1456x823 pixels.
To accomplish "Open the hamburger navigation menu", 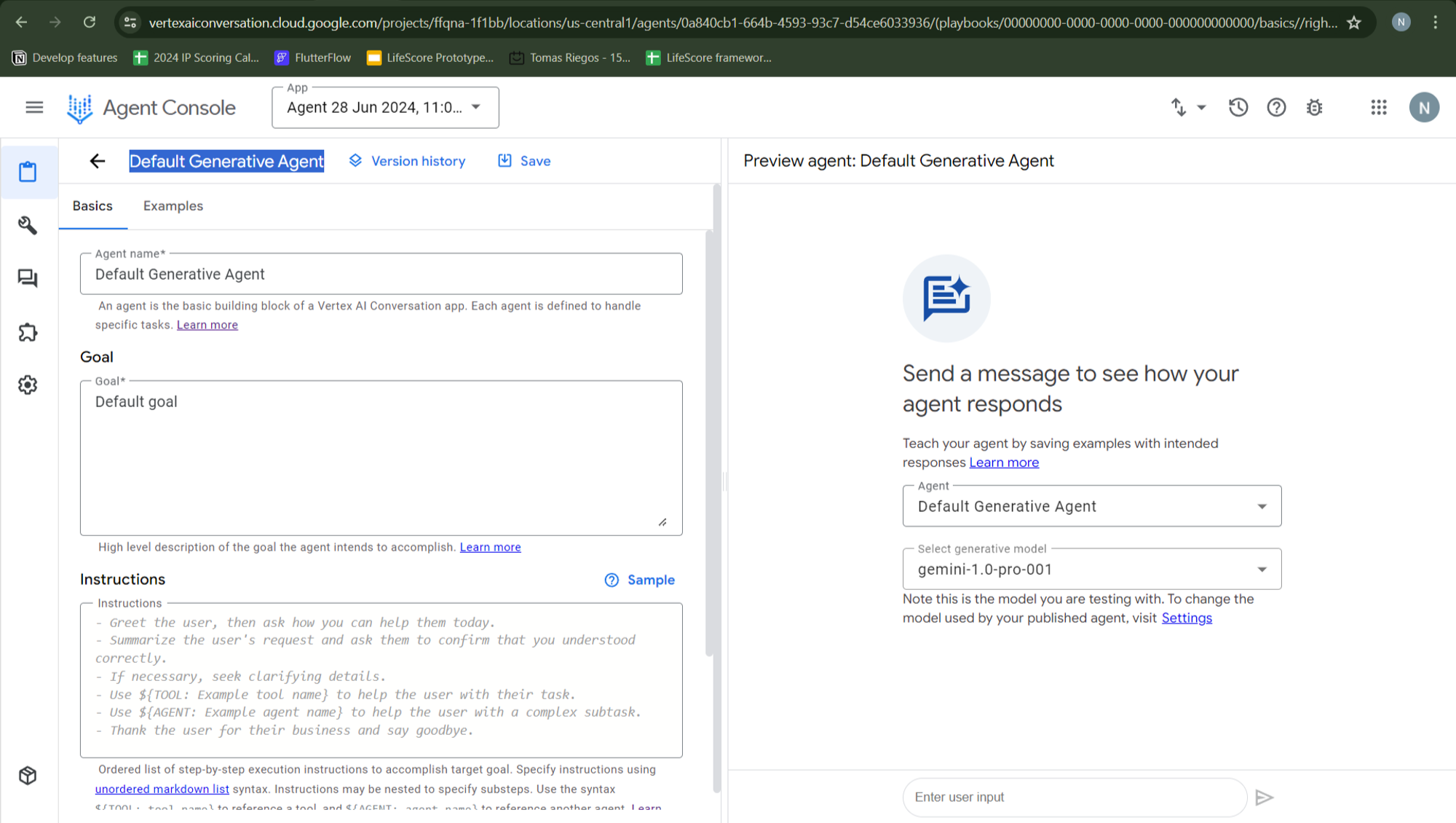I will (34, 108).
